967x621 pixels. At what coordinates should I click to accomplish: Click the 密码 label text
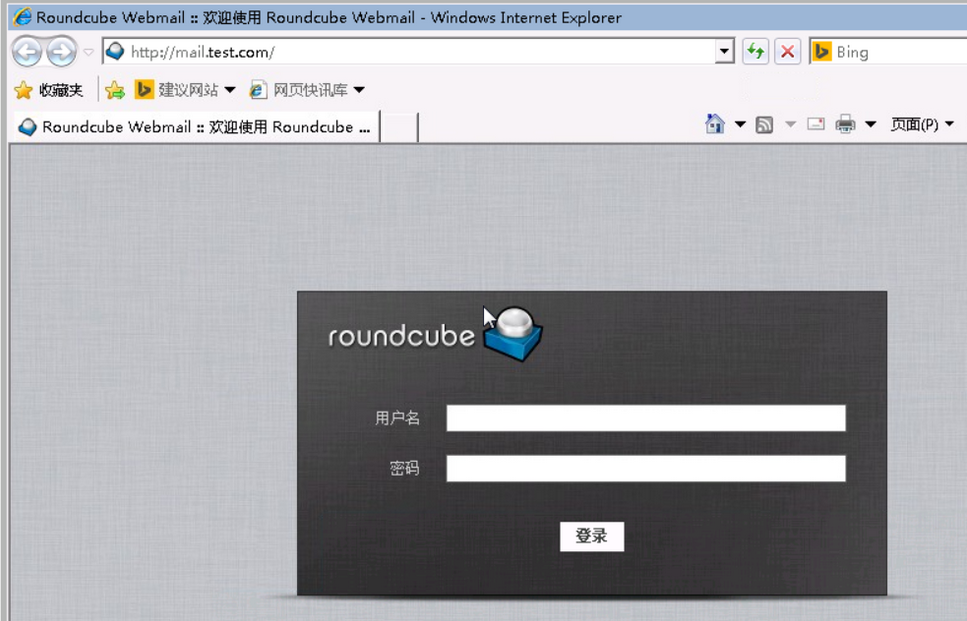pyautogui.click(x=405, y=469)
